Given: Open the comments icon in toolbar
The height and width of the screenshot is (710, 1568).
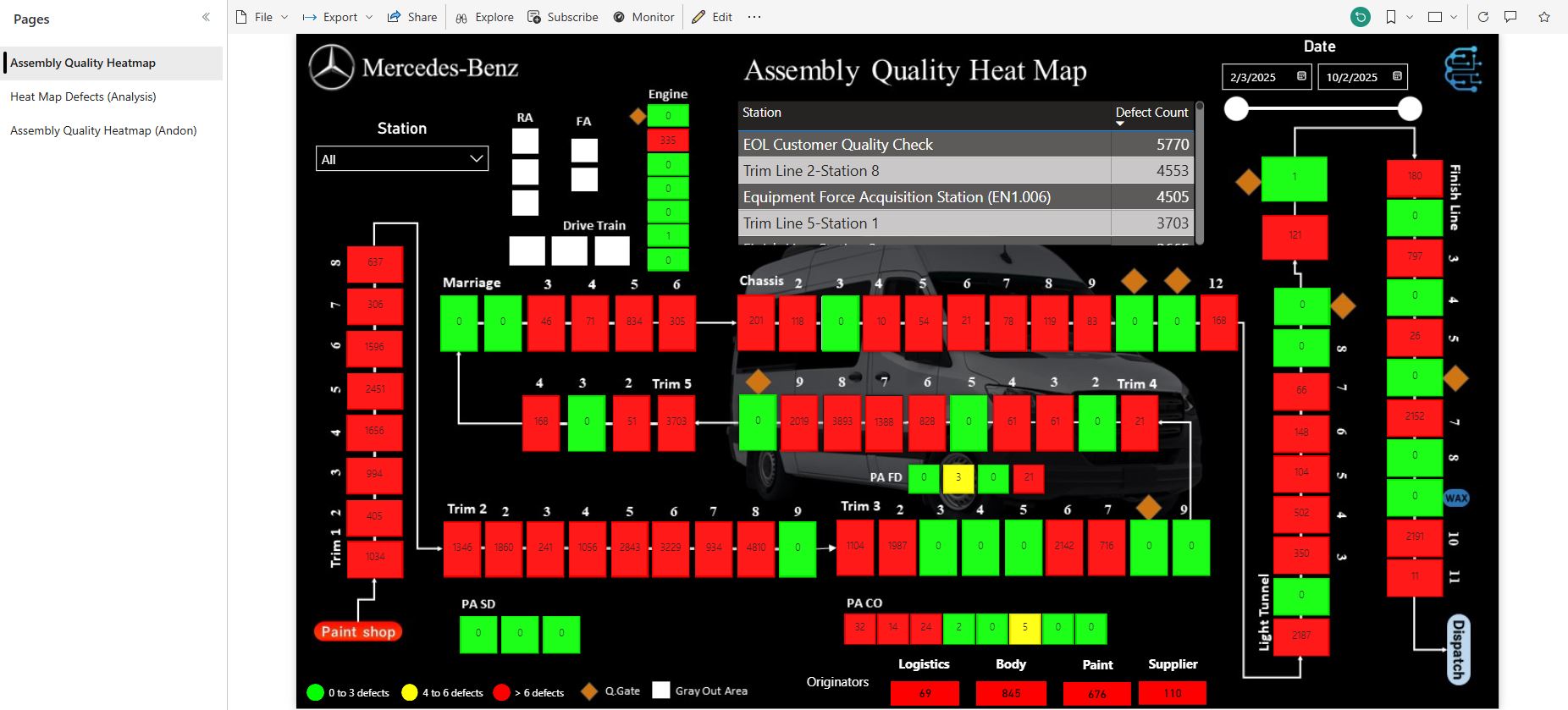Looking at the screenshot, I should [x=1510, y=17].
